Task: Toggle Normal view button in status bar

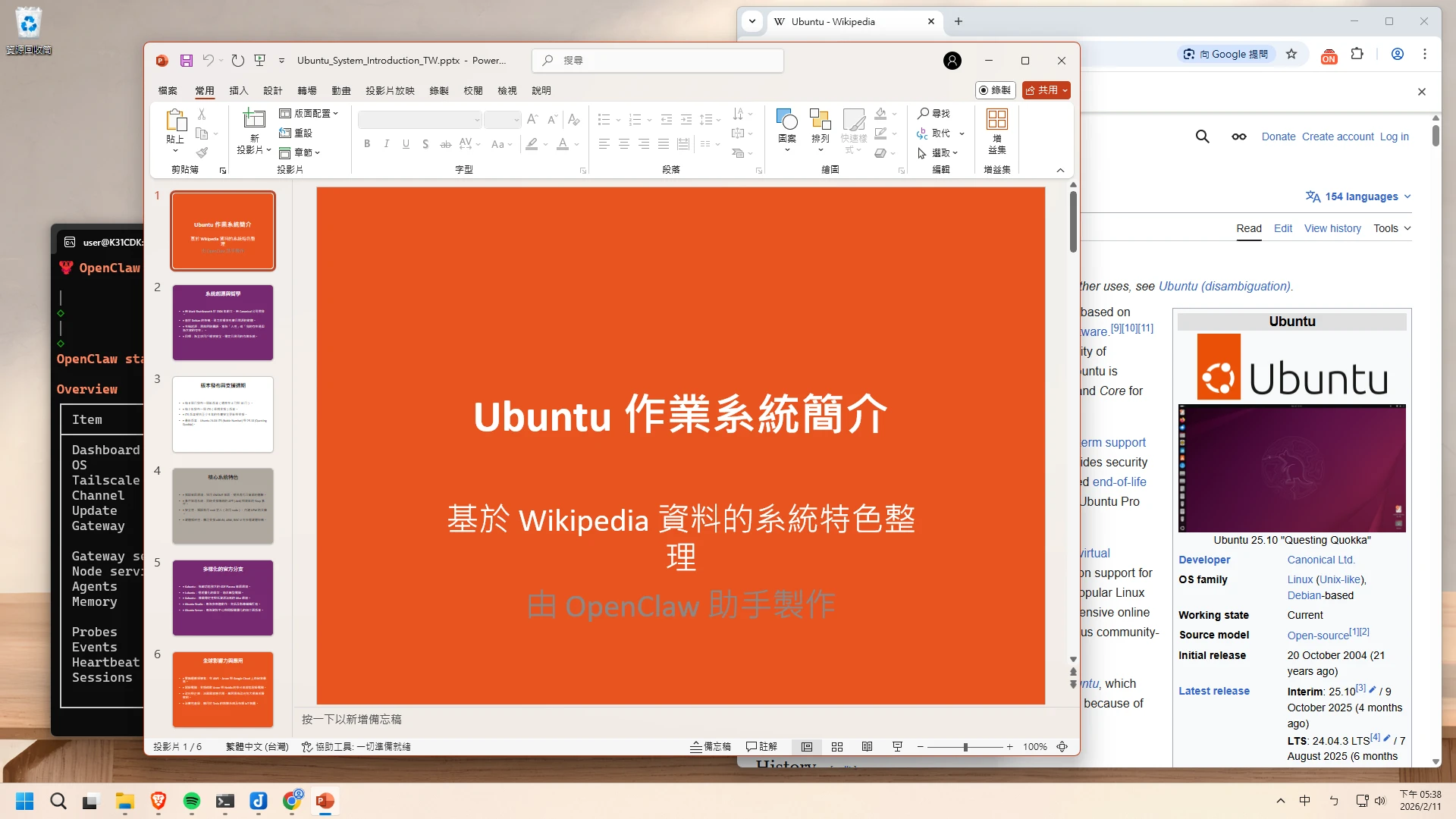Action: (807, 747)
